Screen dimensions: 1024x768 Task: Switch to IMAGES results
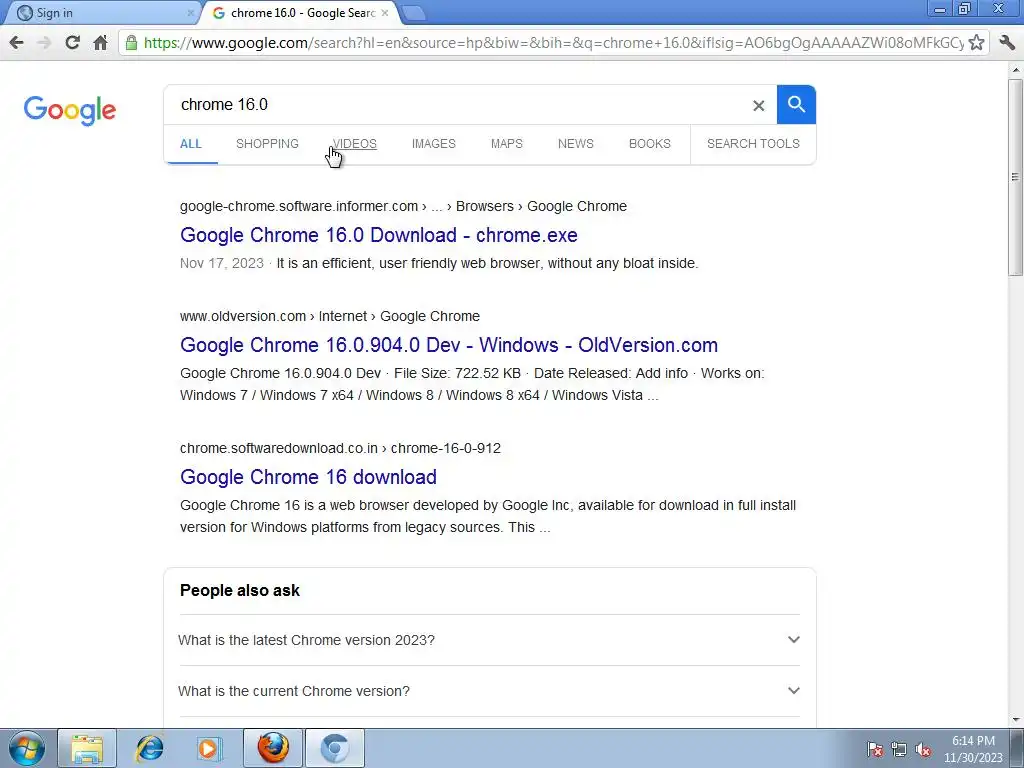pos(434,144)
